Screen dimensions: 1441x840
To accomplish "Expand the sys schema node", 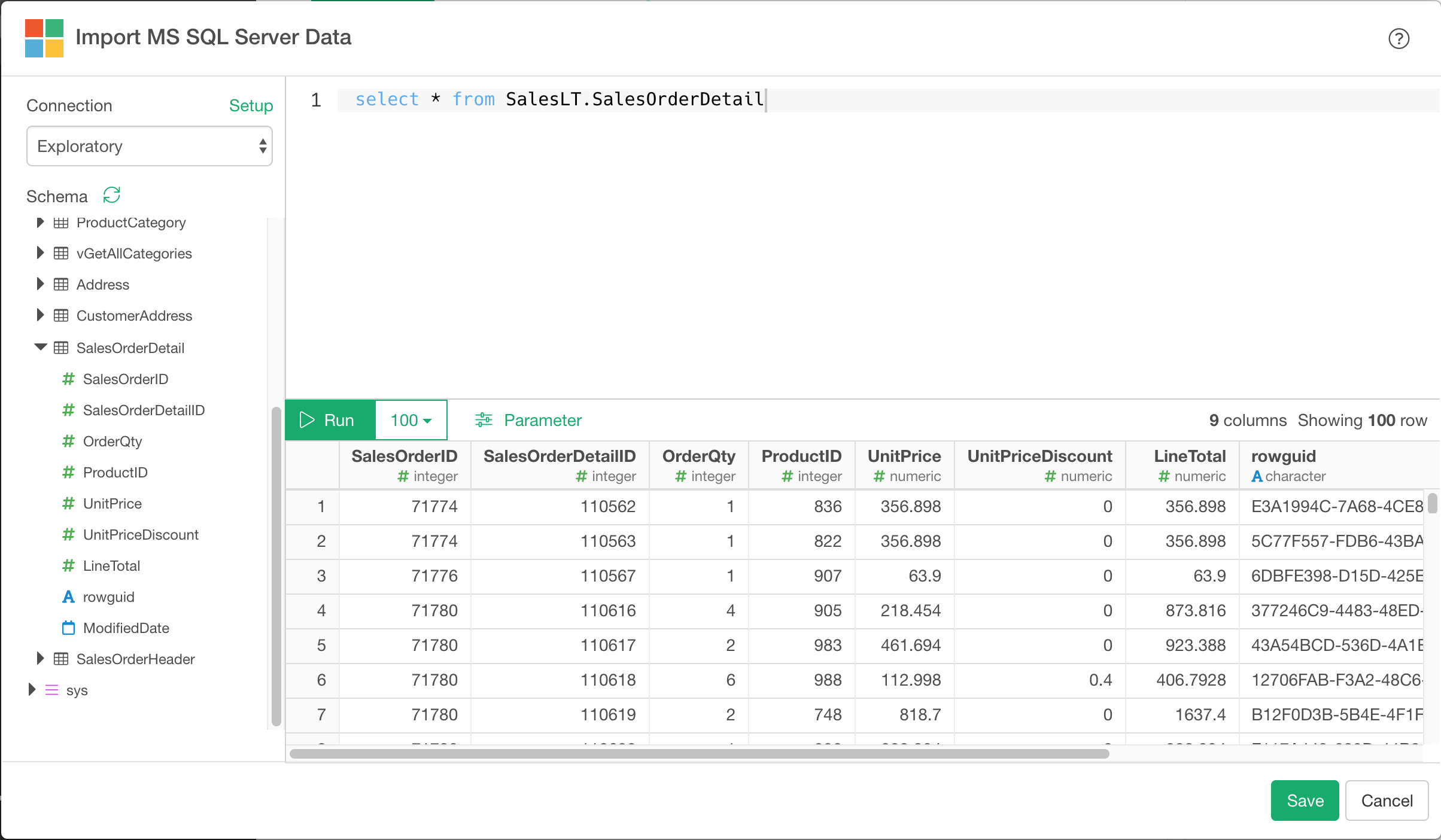I will coord(32,690).
